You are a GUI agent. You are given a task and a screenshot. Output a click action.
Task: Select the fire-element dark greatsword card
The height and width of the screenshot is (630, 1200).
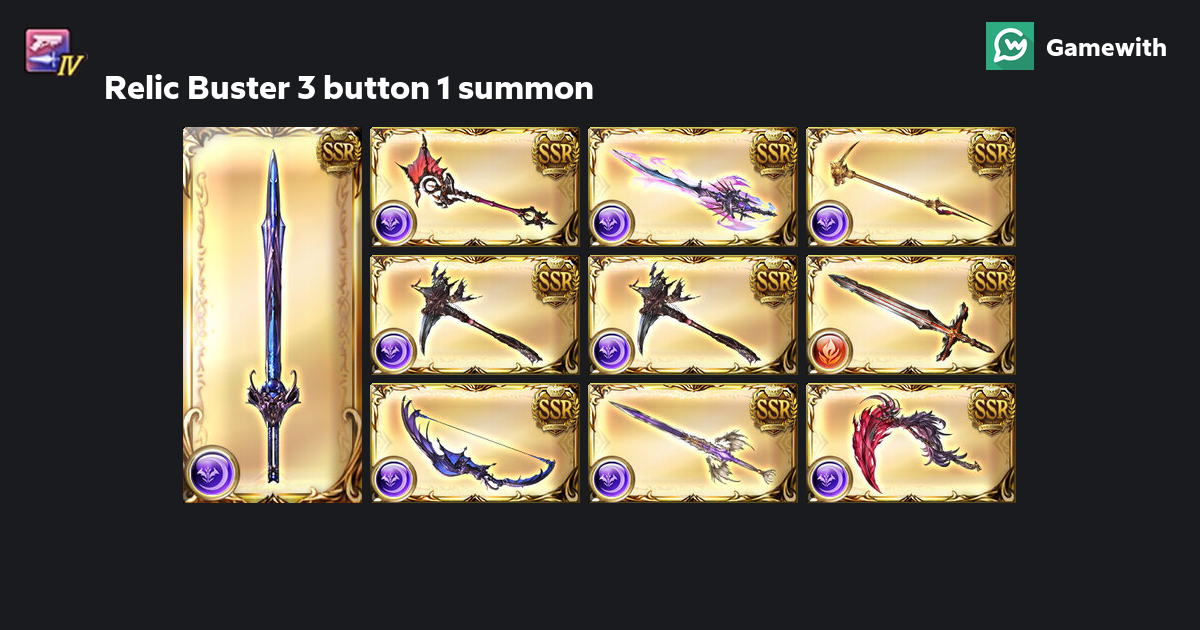point(911,315)
